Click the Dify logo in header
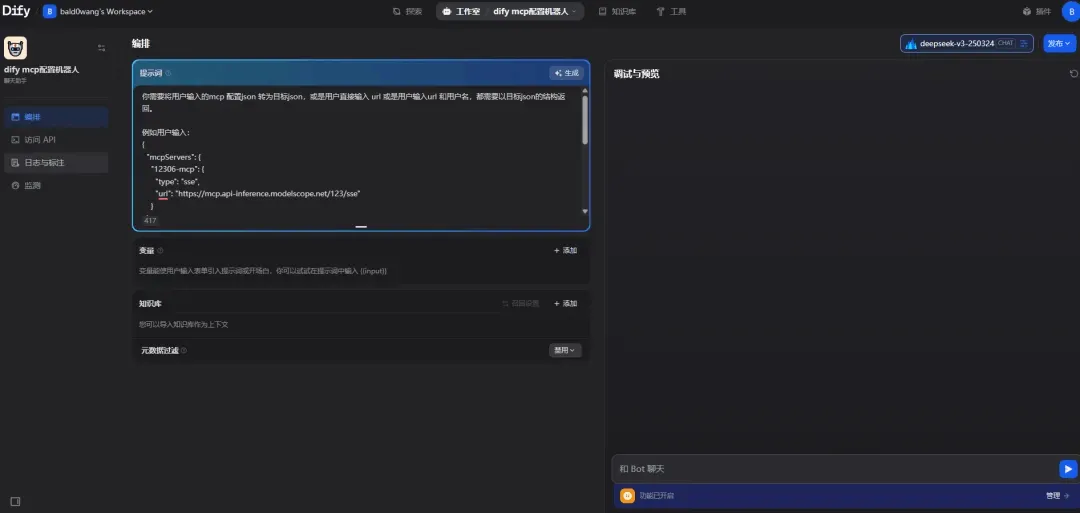Viewport: 1080px width, 513px height. point(16,11)
